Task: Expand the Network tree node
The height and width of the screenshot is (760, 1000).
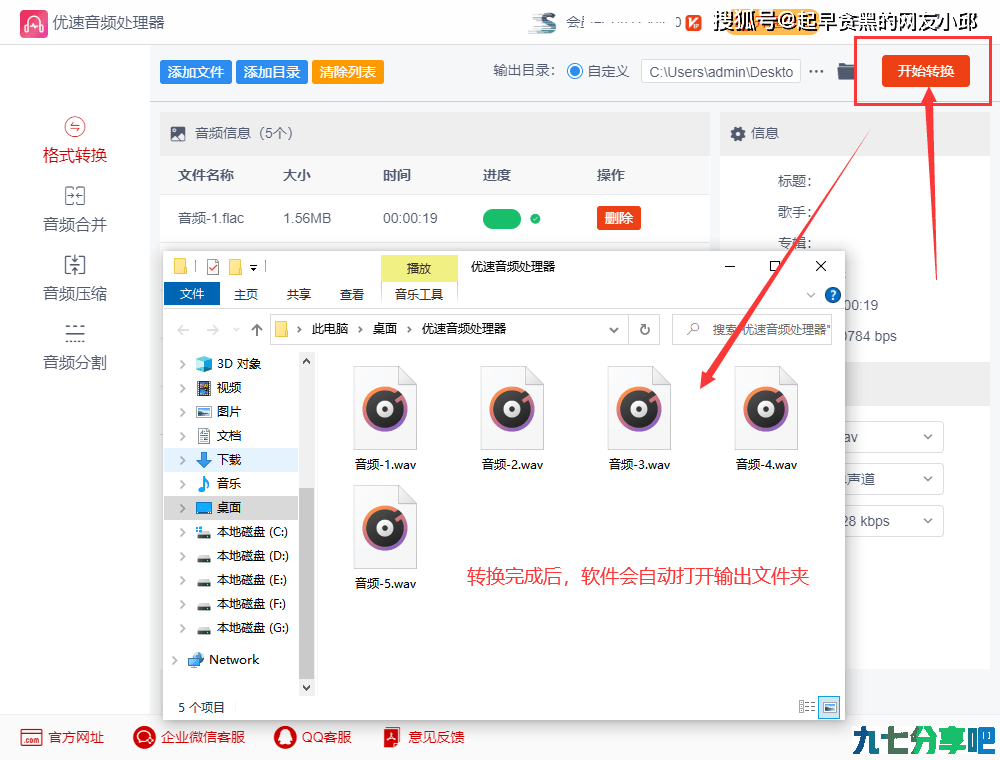Action: tap(174, 660)
